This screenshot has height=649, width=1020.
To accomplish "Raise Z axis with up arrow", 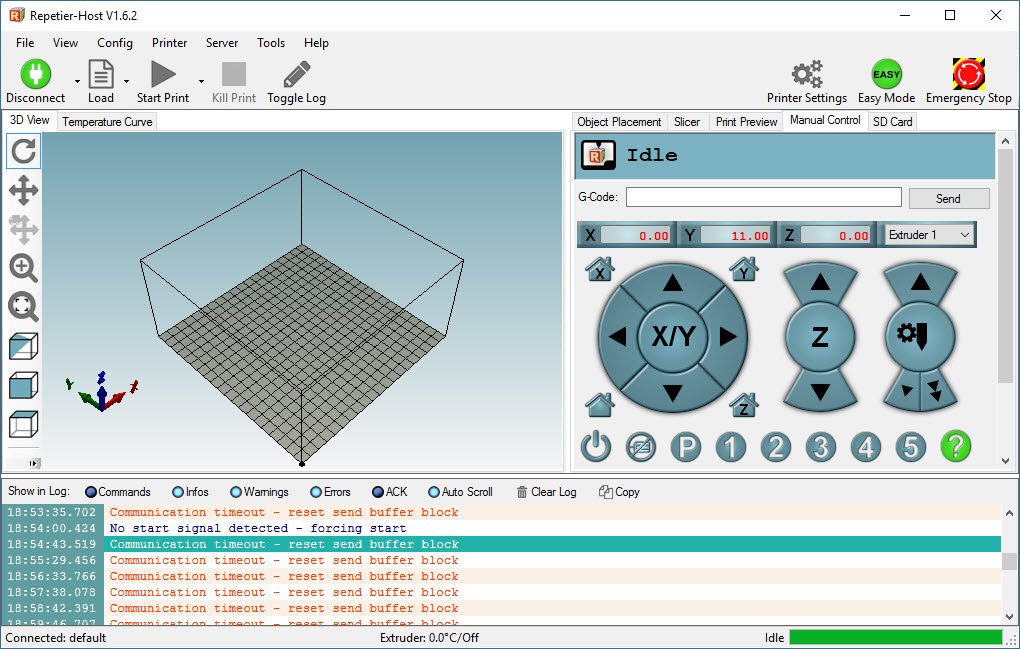I will [820, 282].
